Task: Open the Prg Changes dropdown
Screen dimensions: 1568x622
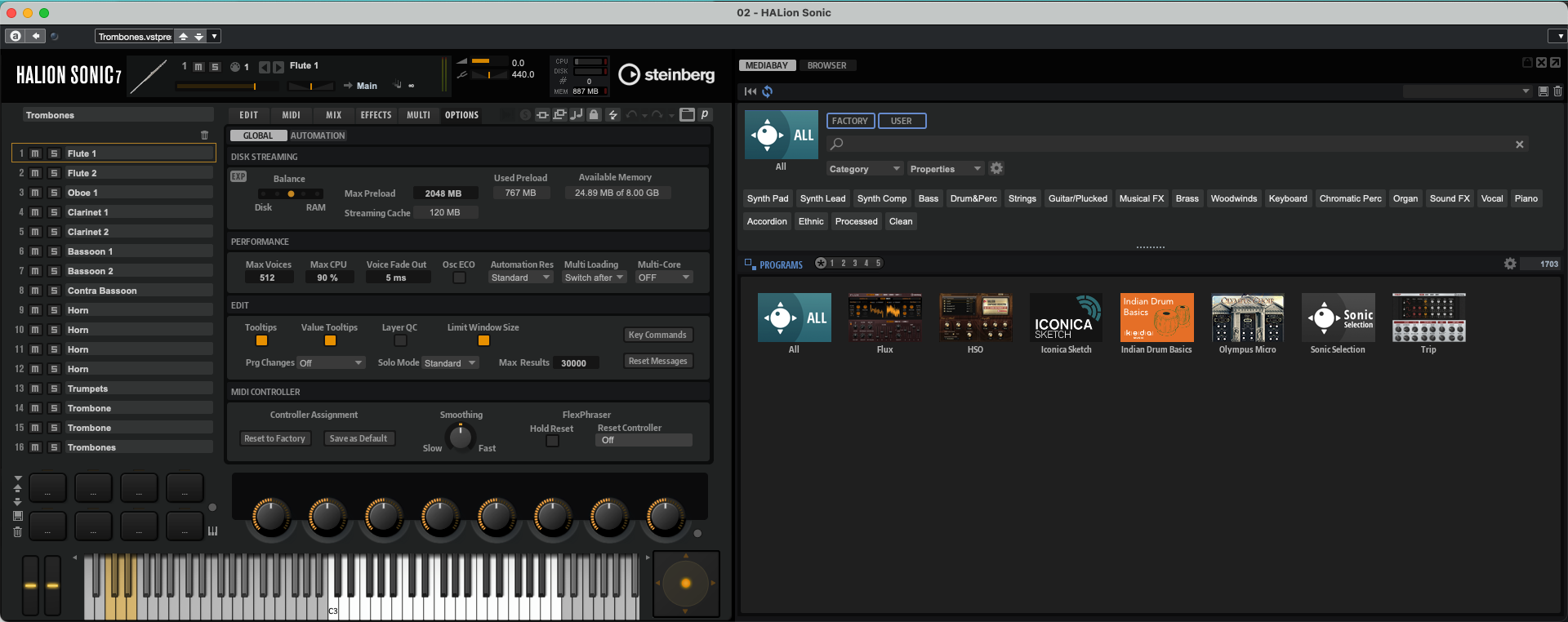Action: 331,362
